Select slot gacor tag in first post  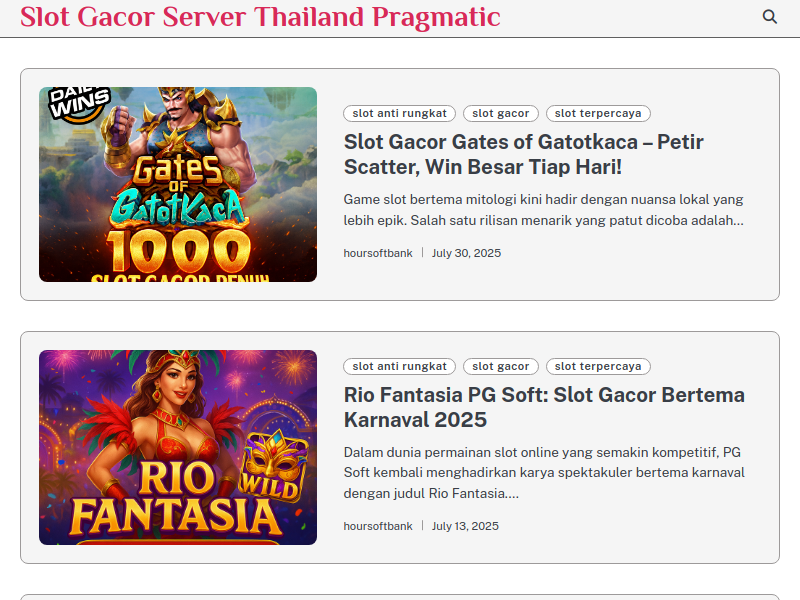pos(501,113)
